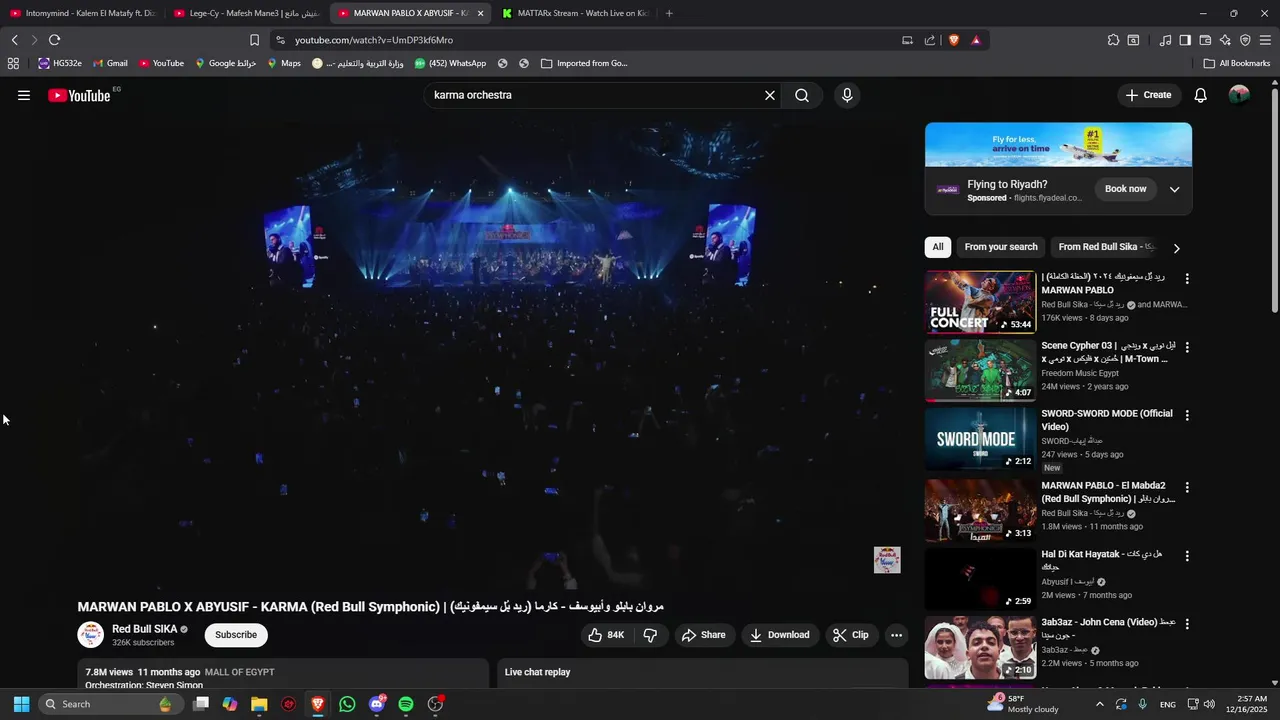Expand the Flying to Riyadh ad chevron
1280x720 pixels.
[1175, 189]
